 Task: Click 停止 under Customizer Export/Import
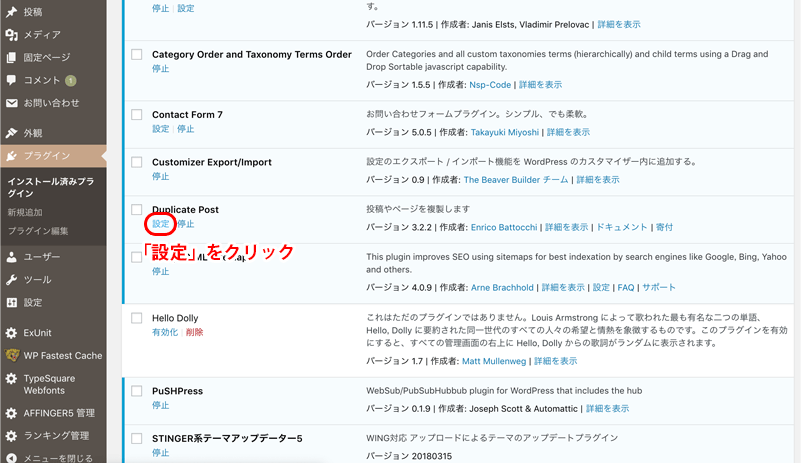pos(160,176)
